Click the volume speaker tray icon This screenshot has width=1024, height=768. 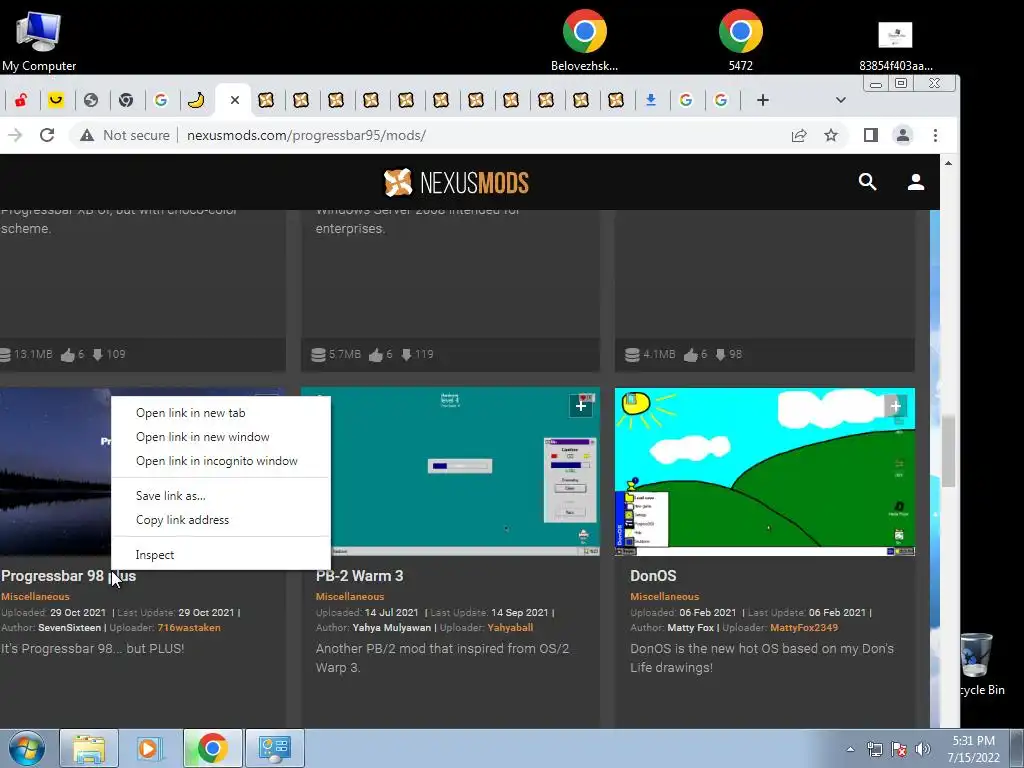click(x=922, y=749)
